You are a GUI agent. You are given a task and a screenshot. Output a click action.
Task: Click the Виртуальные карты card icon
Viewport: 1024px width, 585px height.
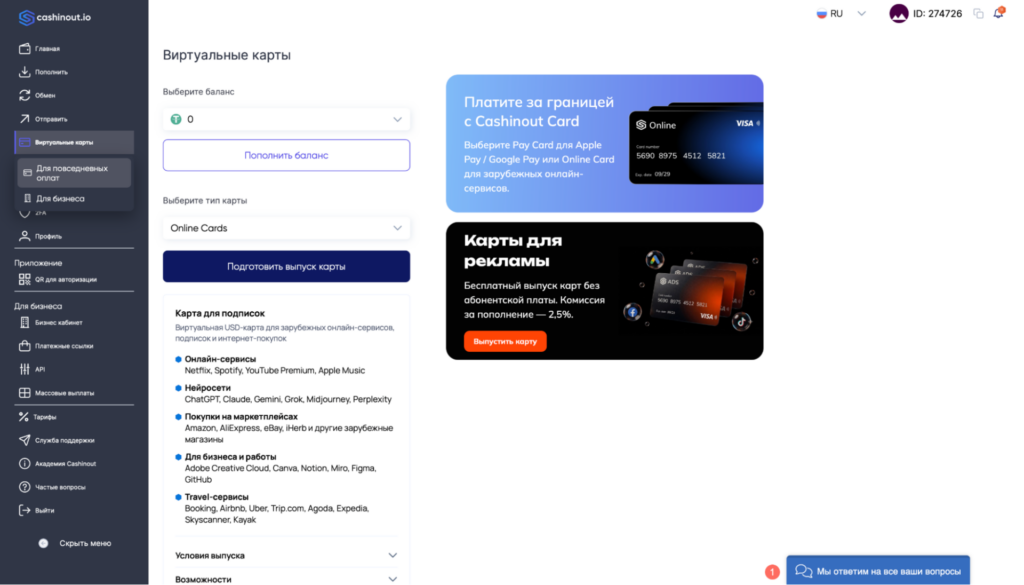[25, 142]
